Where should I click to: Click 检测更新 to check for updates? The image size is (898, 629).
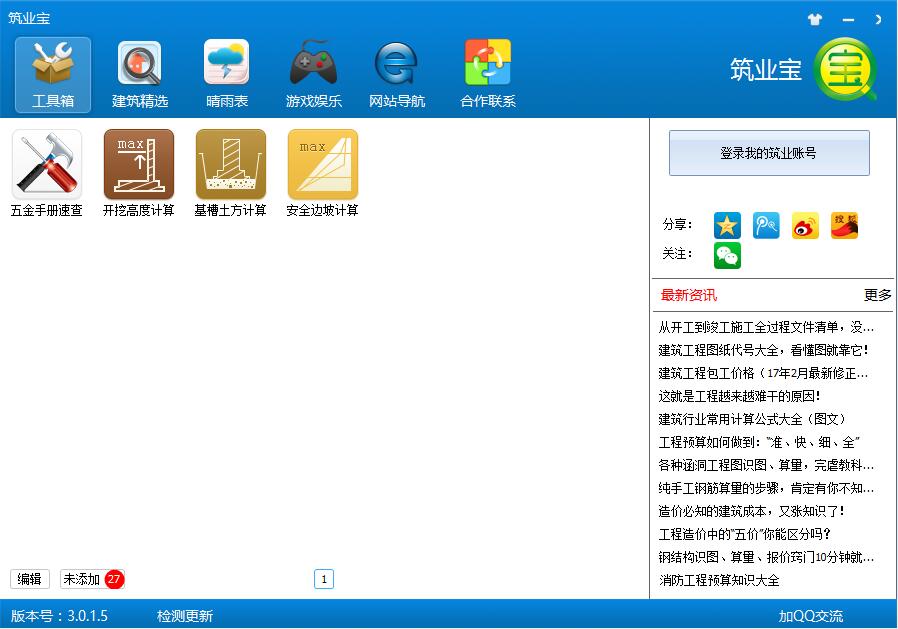point(185,616)
